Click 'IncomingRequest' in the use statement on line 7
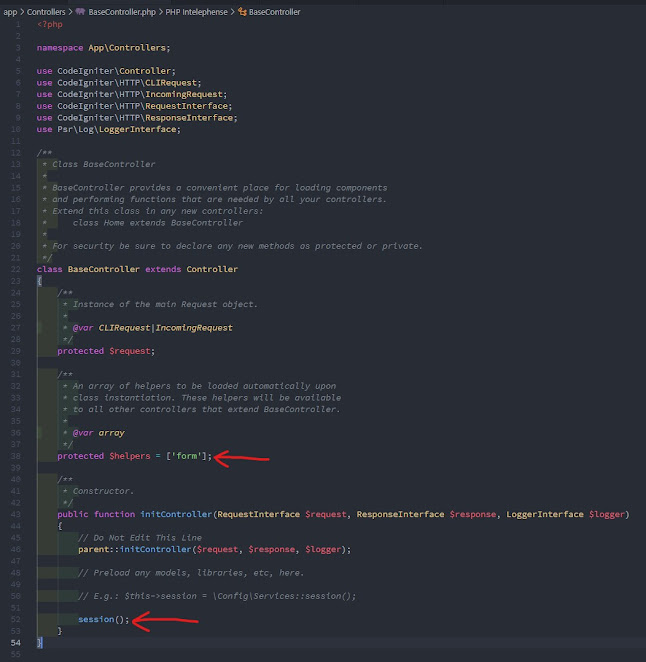 [x=184, y=95]
